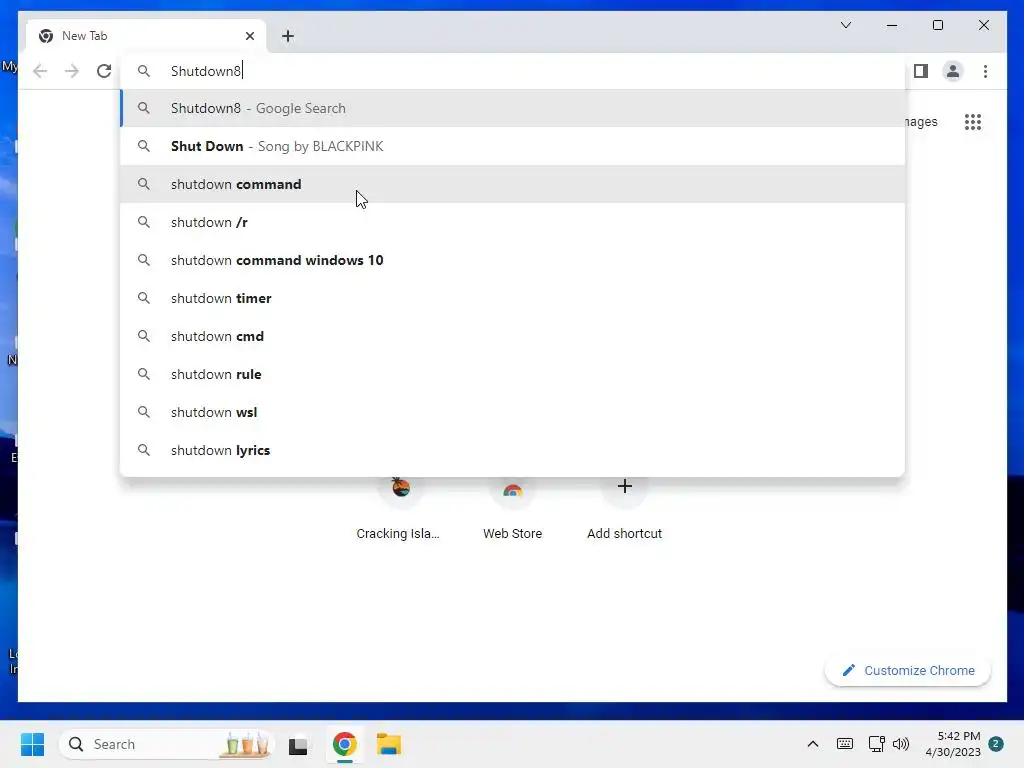Click the search icon in the address bar
Screen dimensions: 1024x768
(144, 71)
